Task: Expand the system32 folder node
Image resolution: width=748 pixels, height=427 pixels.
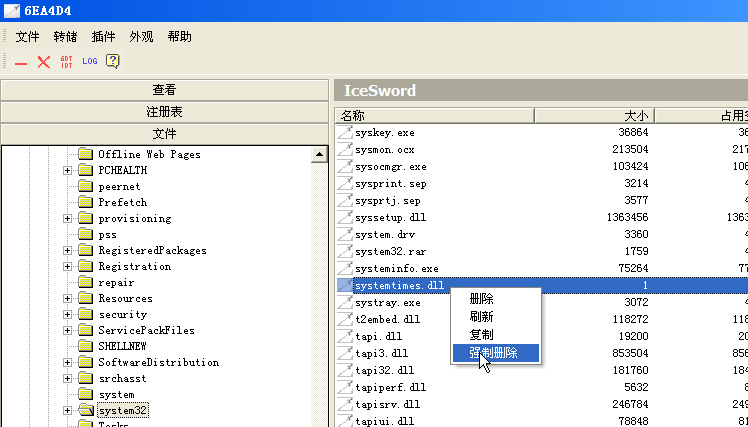Action: [67, 411]
